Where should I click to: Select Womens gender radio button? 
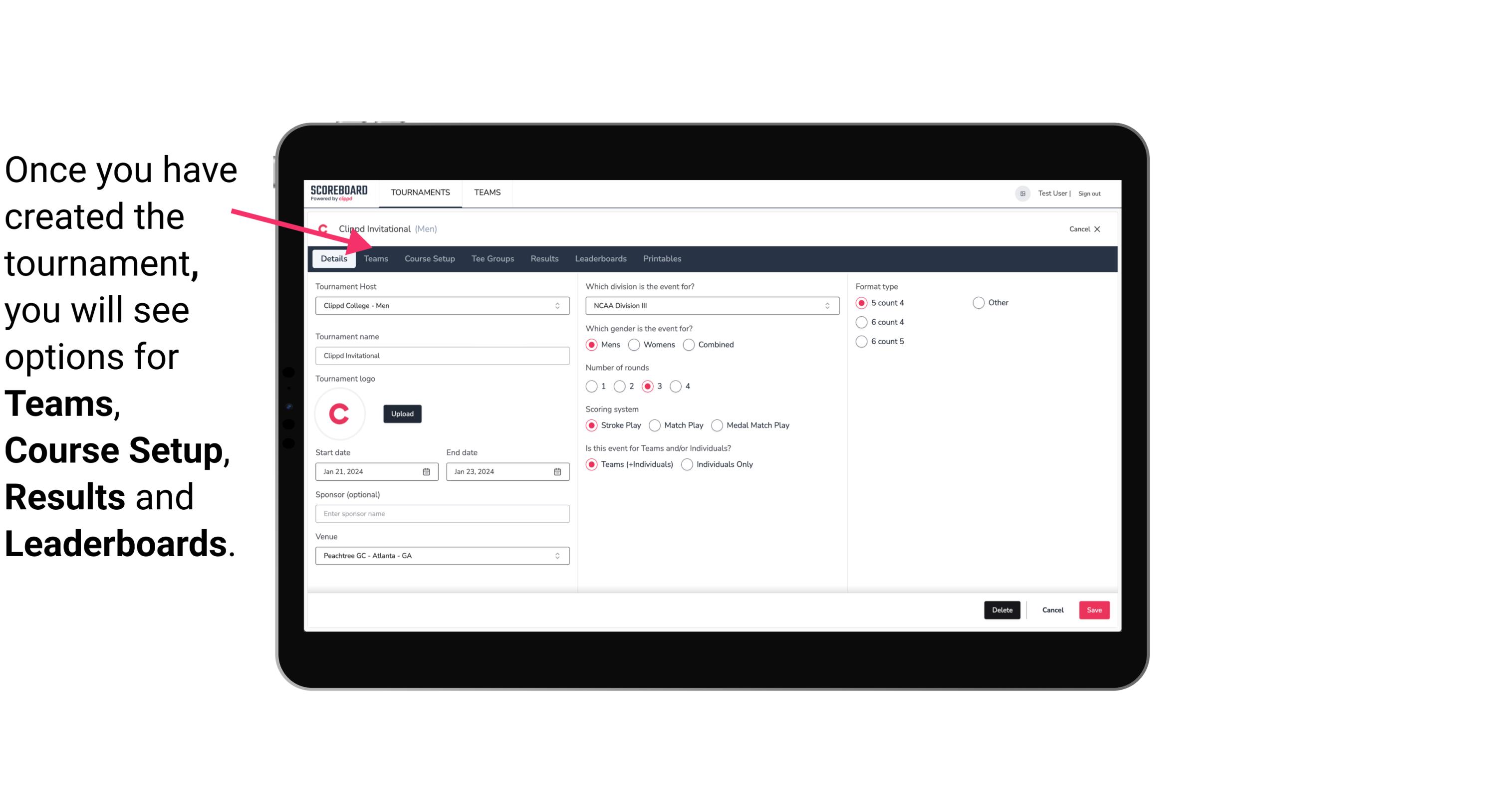(635, 344)
